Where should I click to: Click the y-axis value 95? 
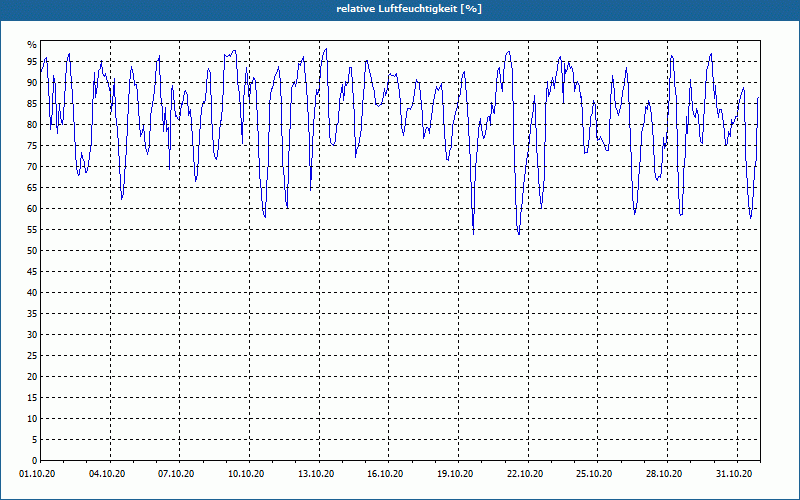pos(32,62)
